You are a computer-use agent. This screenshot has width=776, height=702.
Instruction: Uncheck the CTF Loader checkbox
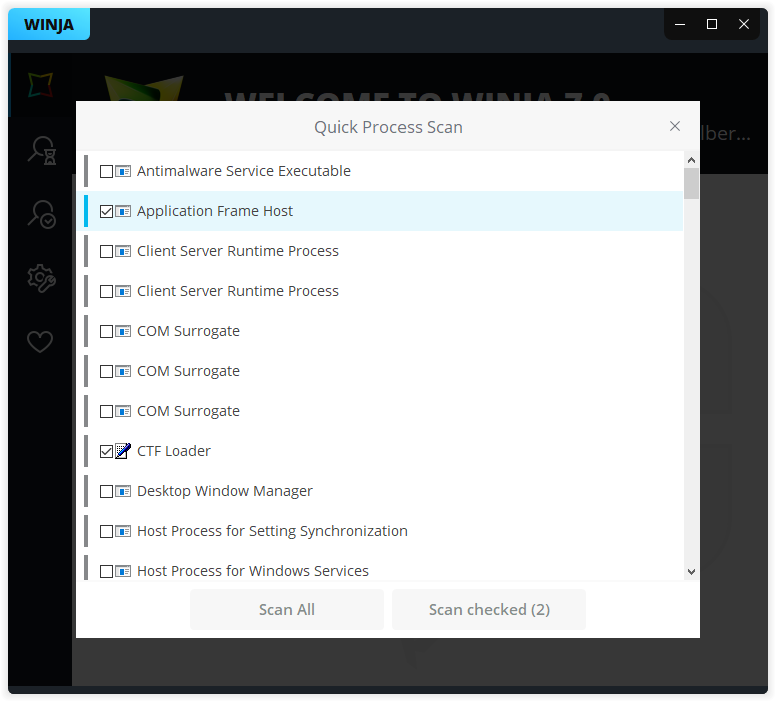tap(107, 451)
